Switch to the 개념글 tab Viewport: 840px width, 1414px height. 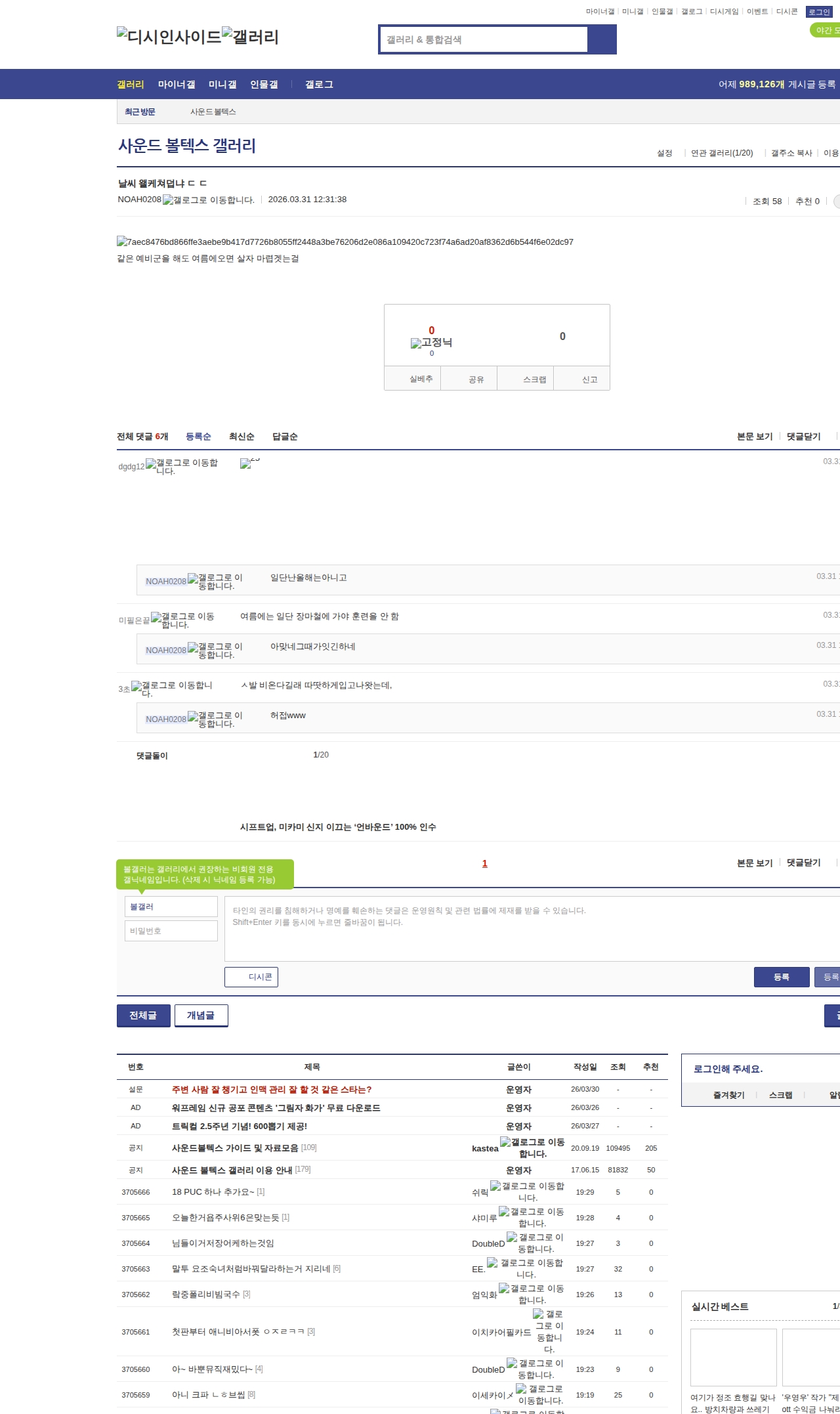click(201, 1015)
